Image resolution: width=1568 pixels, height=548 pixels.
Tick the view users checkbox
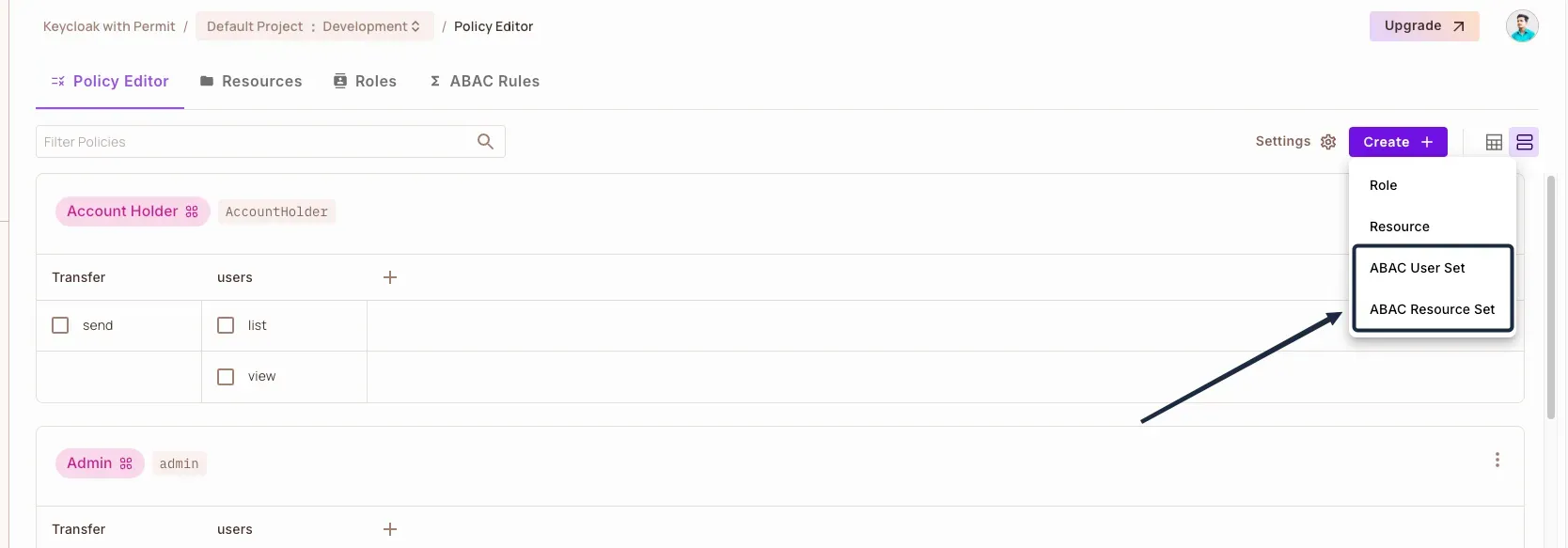pos(226,377)
